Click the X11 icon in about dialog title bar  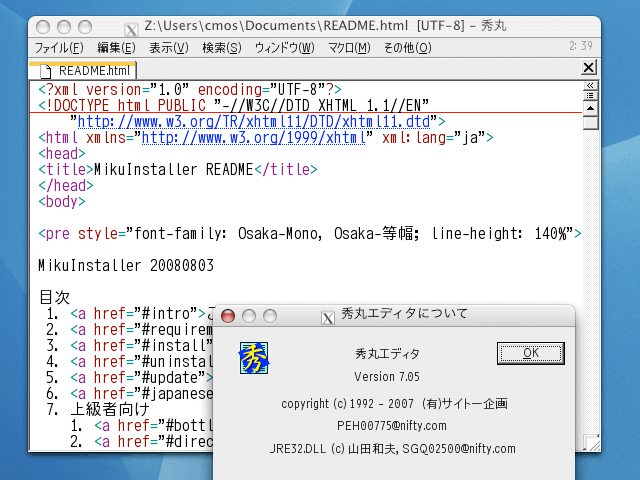[328, 318]
